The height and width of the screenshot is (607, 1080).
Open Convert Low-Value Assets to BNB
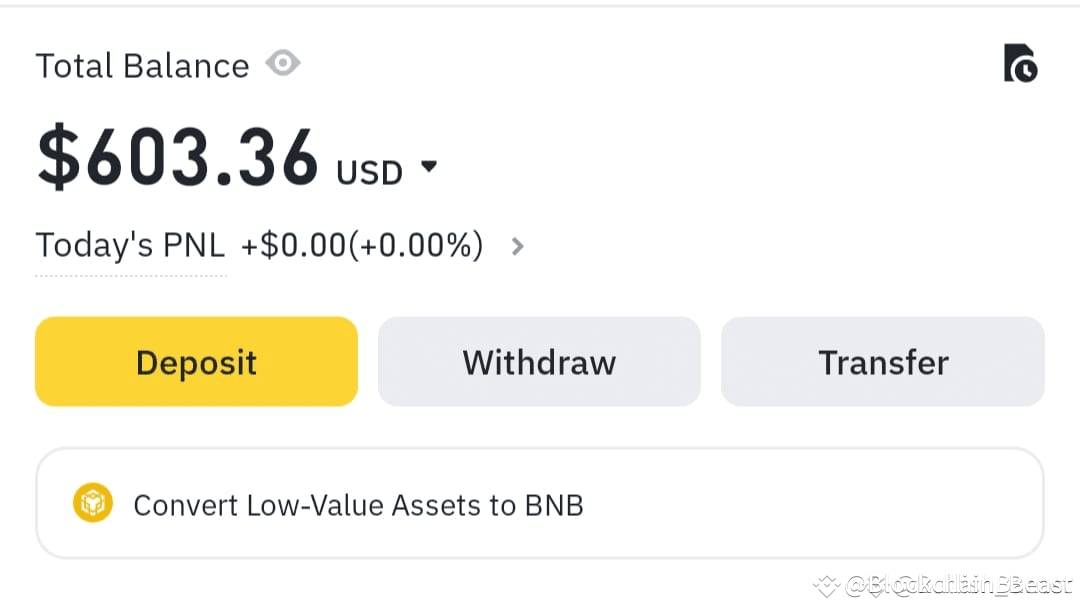[358, 505]
